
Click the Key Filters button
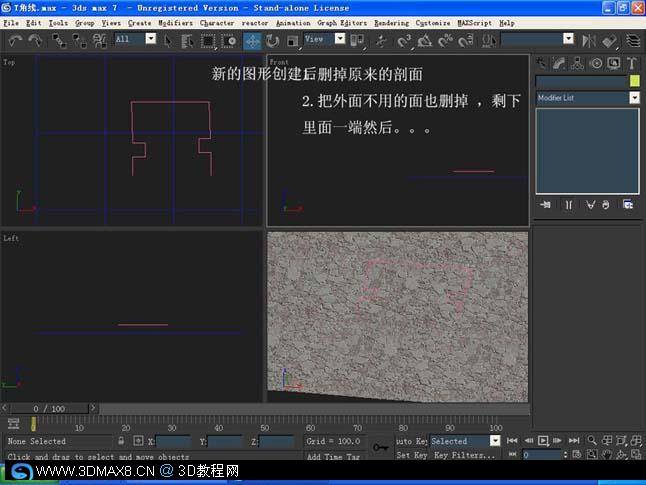[464, 455]
